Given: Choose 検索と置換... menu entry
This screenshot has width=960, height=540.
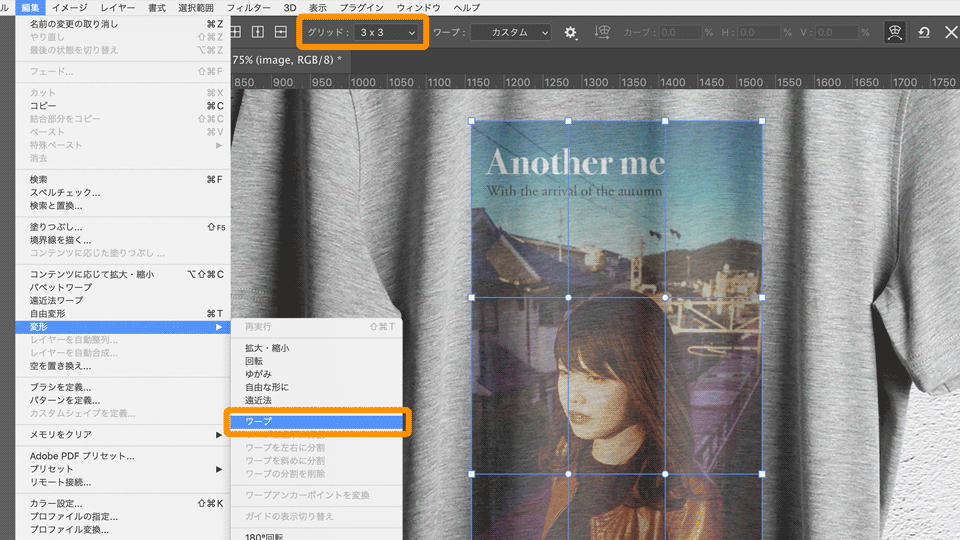Looking at the screenshot, I should pos(123,206).
